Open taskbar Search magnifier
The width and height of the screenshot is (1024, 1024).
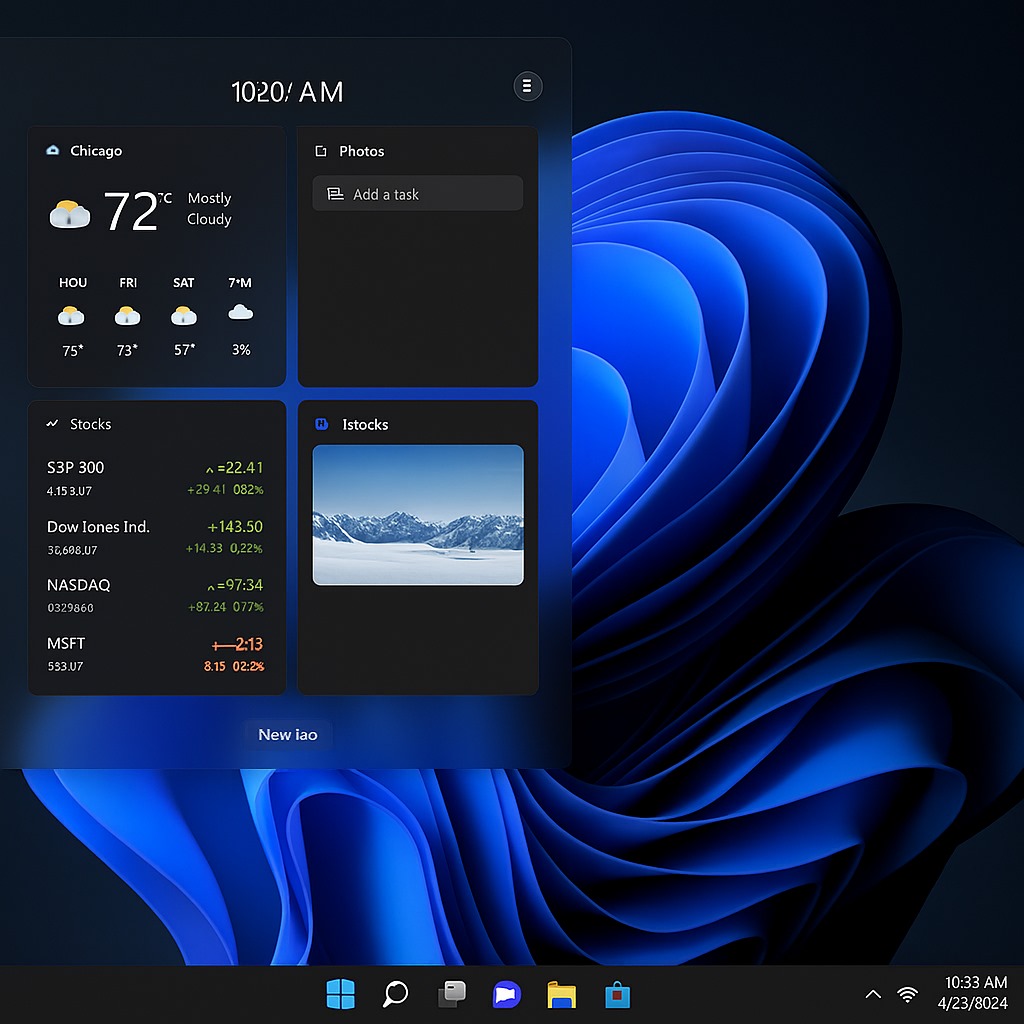[x=396, y=994]
